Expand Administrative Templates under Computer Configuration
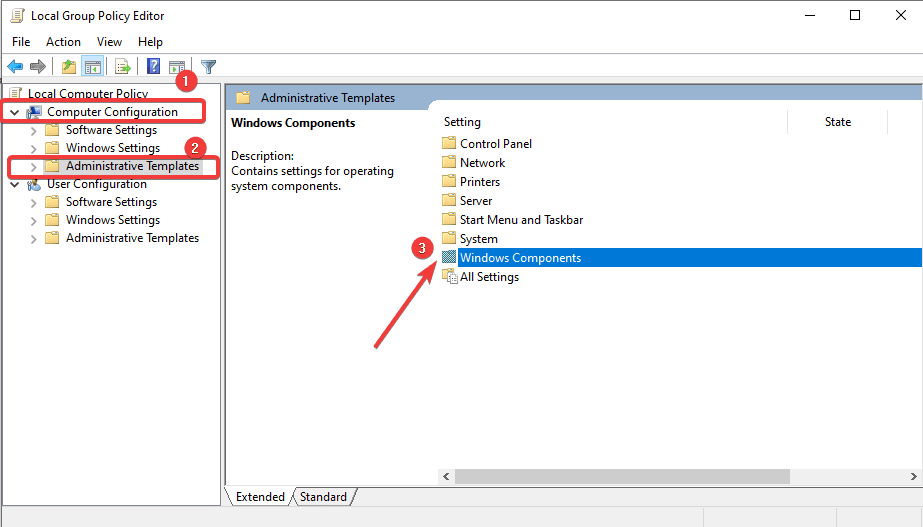The height and width of the screenshot is (527, 923). 34,166
